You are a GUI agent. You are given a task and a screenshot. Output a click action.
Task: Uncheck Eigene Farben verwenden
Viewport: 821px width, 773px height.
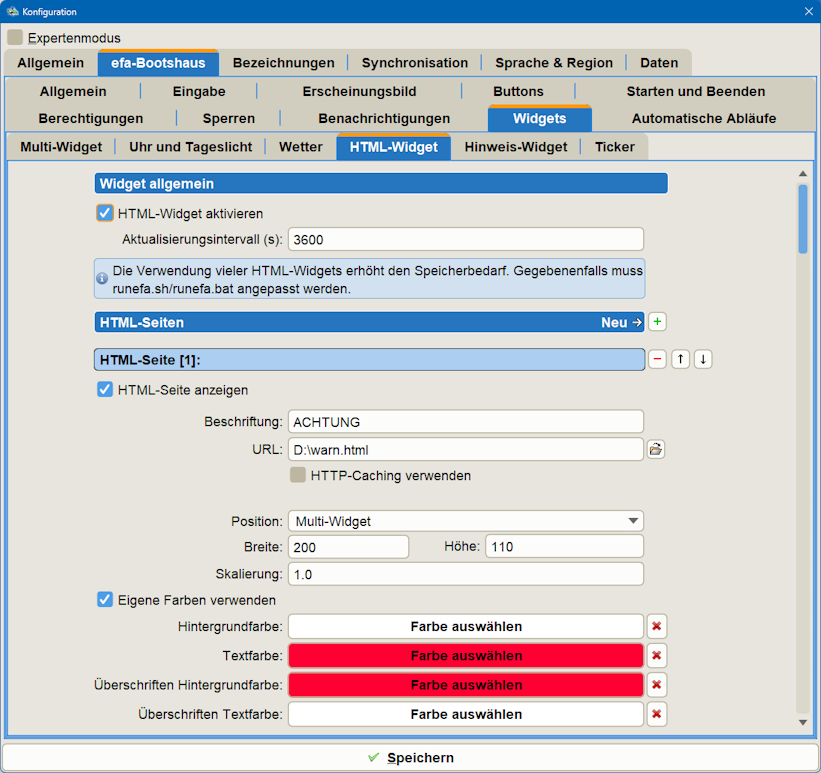coord(105,600)
